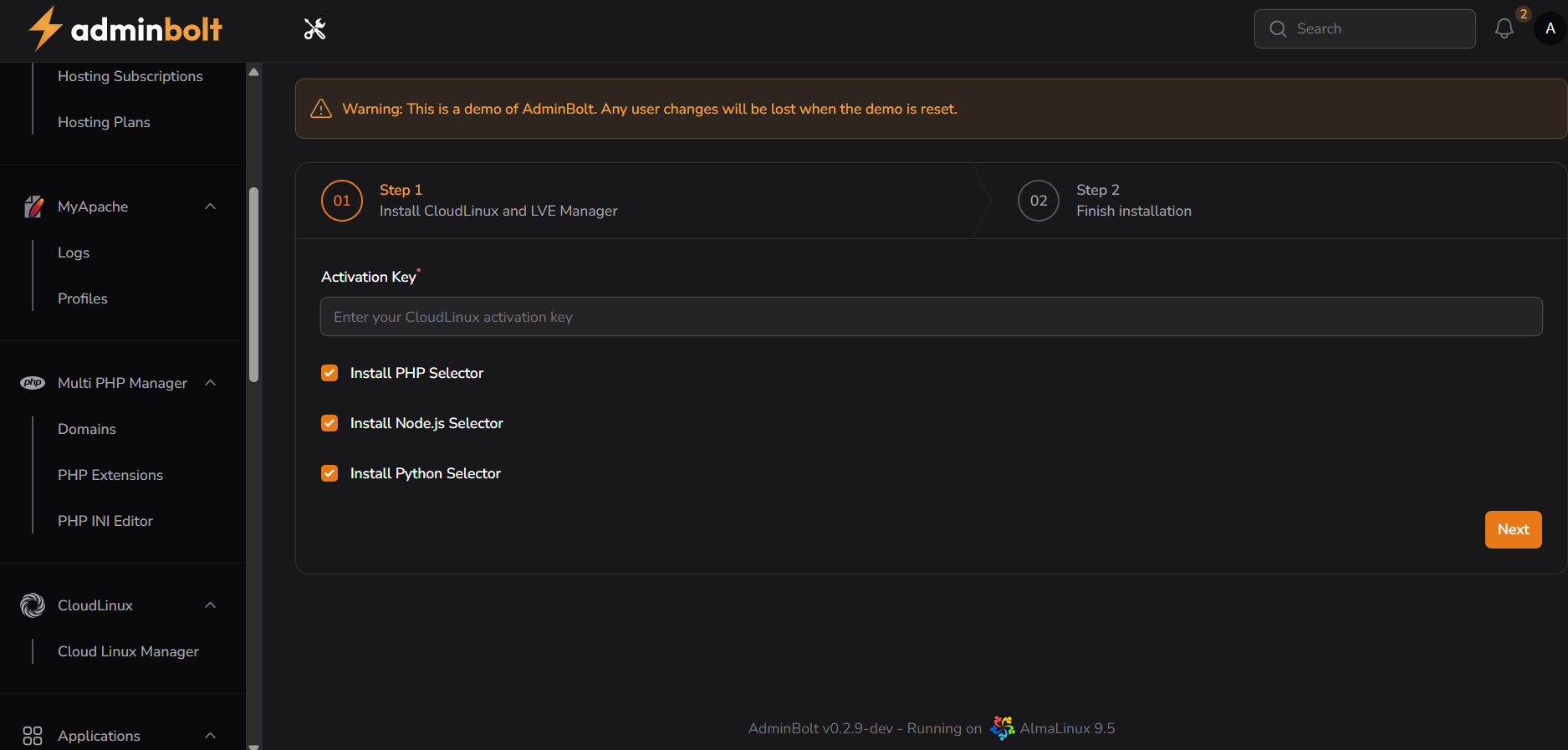Click the warning triangle icon in banner

click(321, 109)
